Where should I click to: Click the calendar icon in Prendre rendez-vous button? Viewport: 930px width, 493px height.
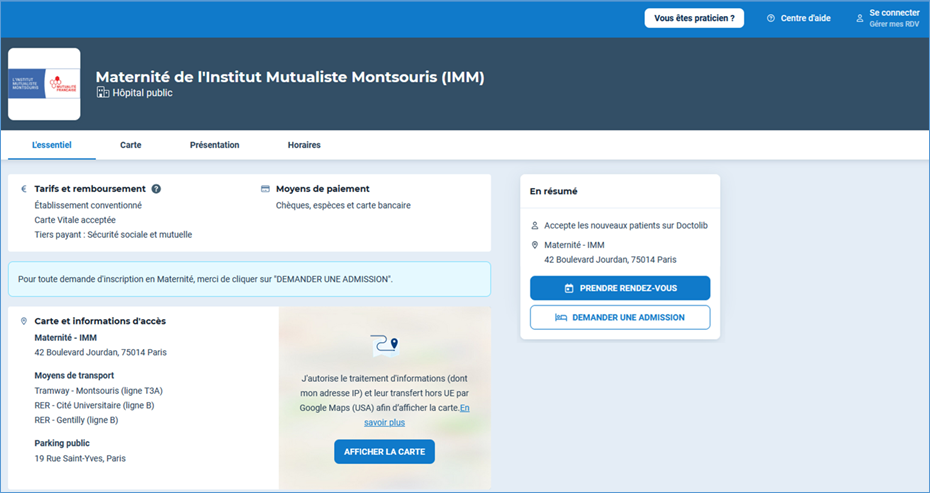click(x=569, y=288)
